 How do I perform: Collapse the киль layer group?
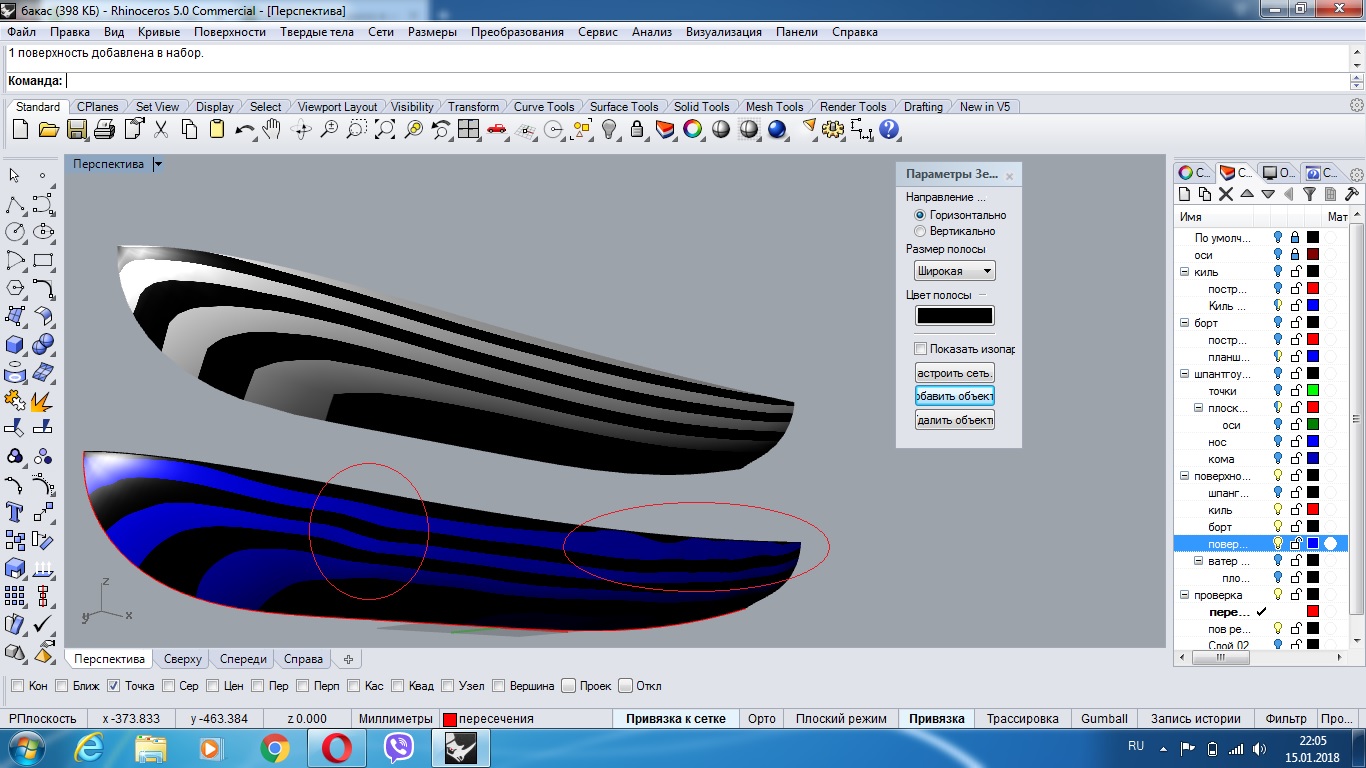[x=1185, y=272]
